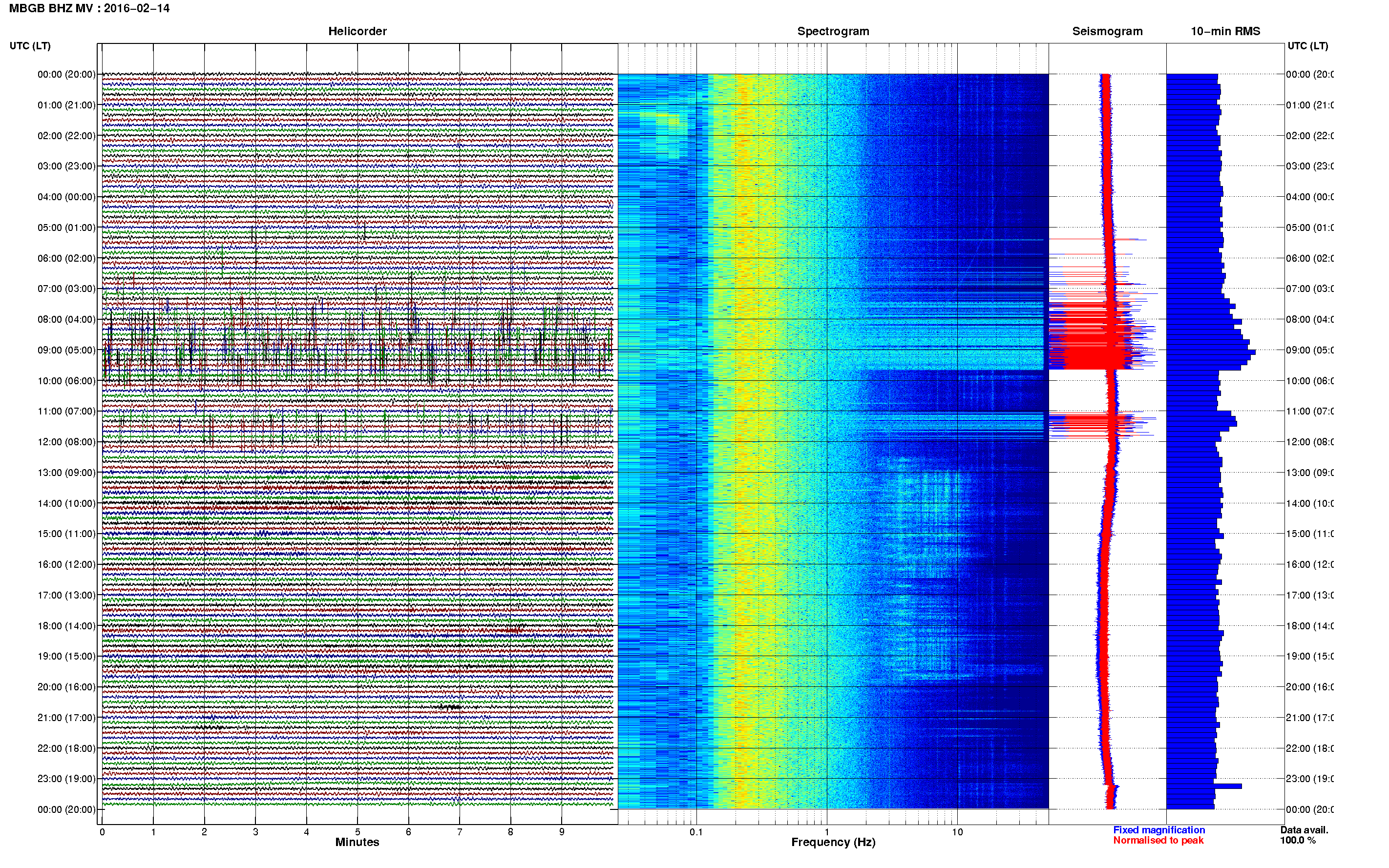Click the 'Normalised to peak' red legend text
Screen dimensions: 1389x868
click(1158, 841)
